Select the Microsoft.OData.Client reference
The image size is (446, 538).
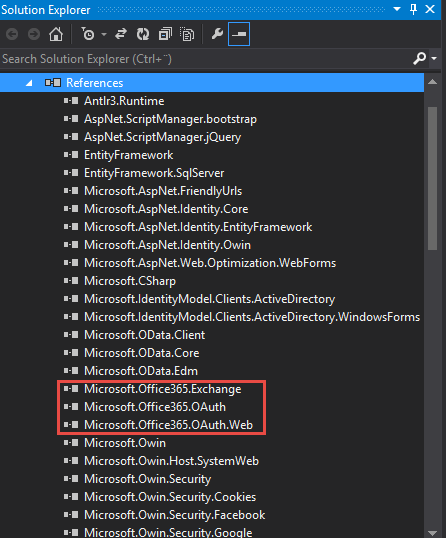144,335
